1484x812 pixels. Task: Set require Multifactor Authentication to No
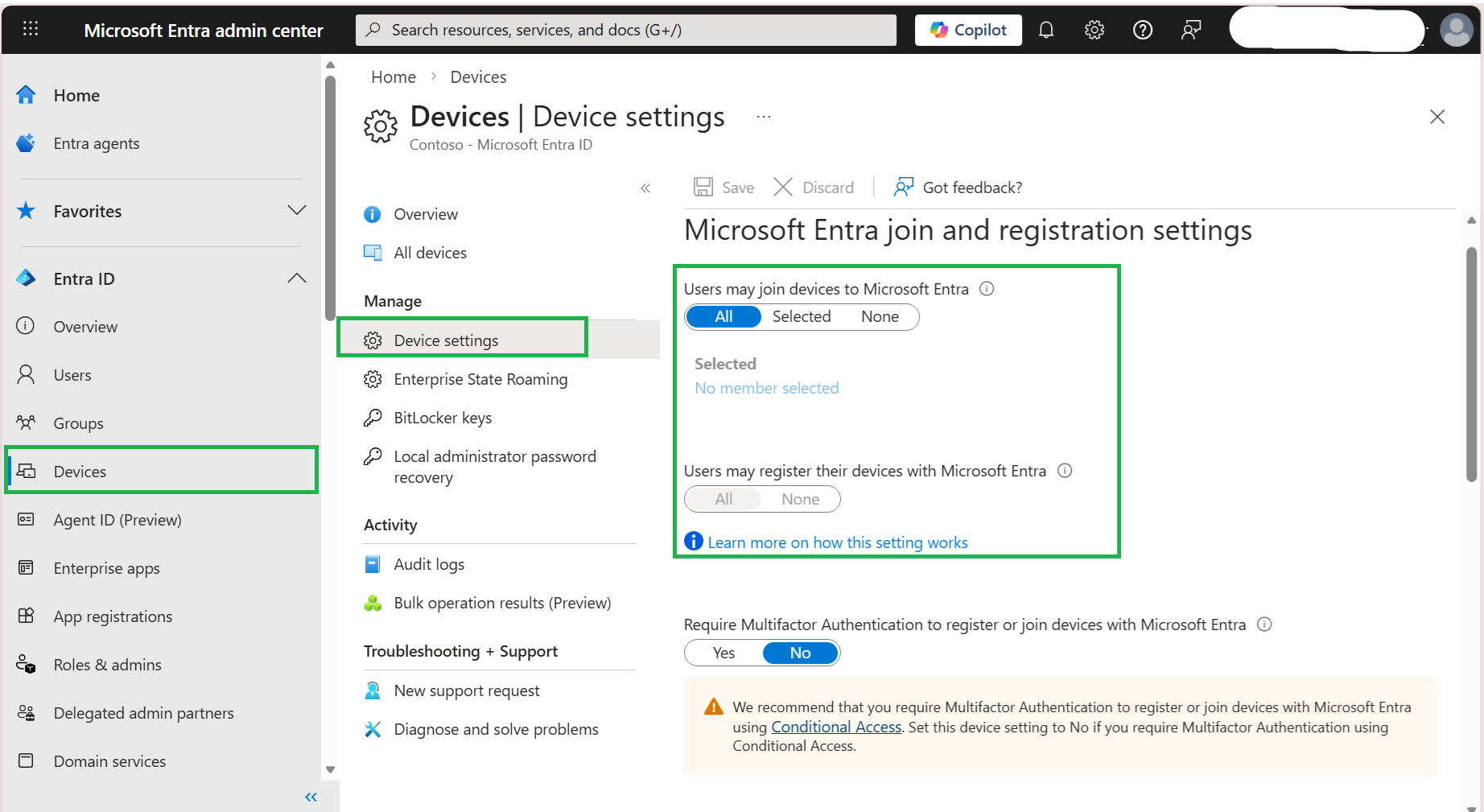(800, 653)
